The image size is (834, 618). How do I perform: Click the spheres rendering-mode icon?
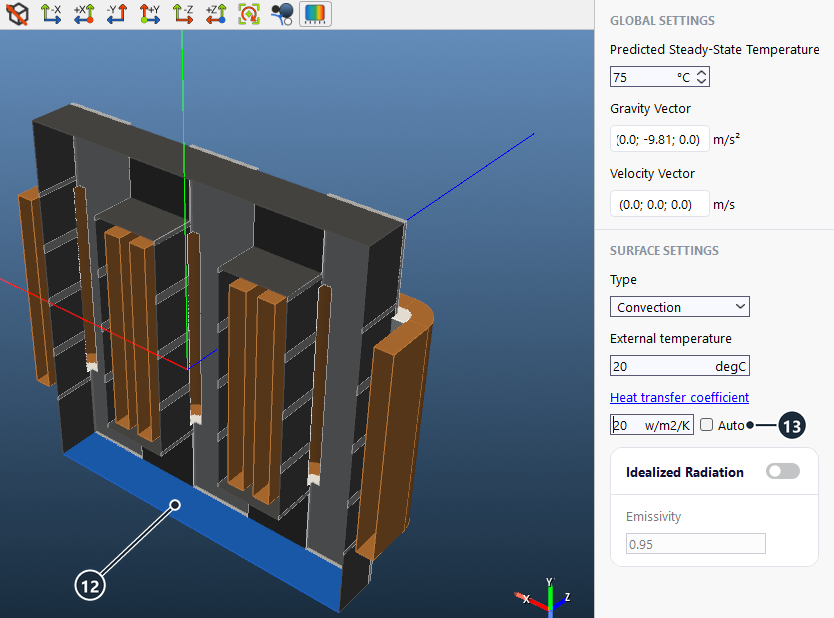pos(282,14)
